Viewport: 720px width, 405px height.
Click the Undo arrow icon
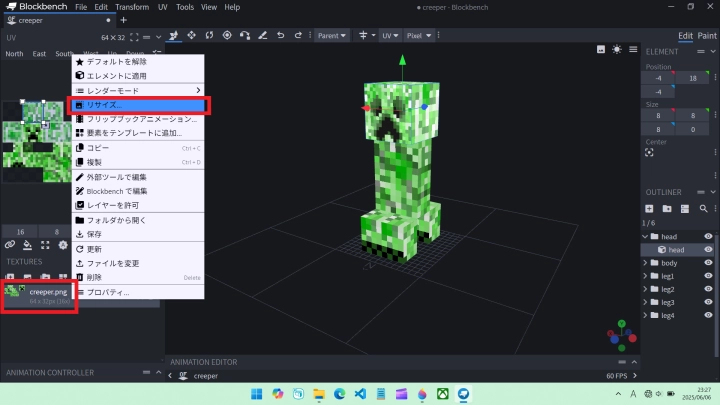coord(281,35)
